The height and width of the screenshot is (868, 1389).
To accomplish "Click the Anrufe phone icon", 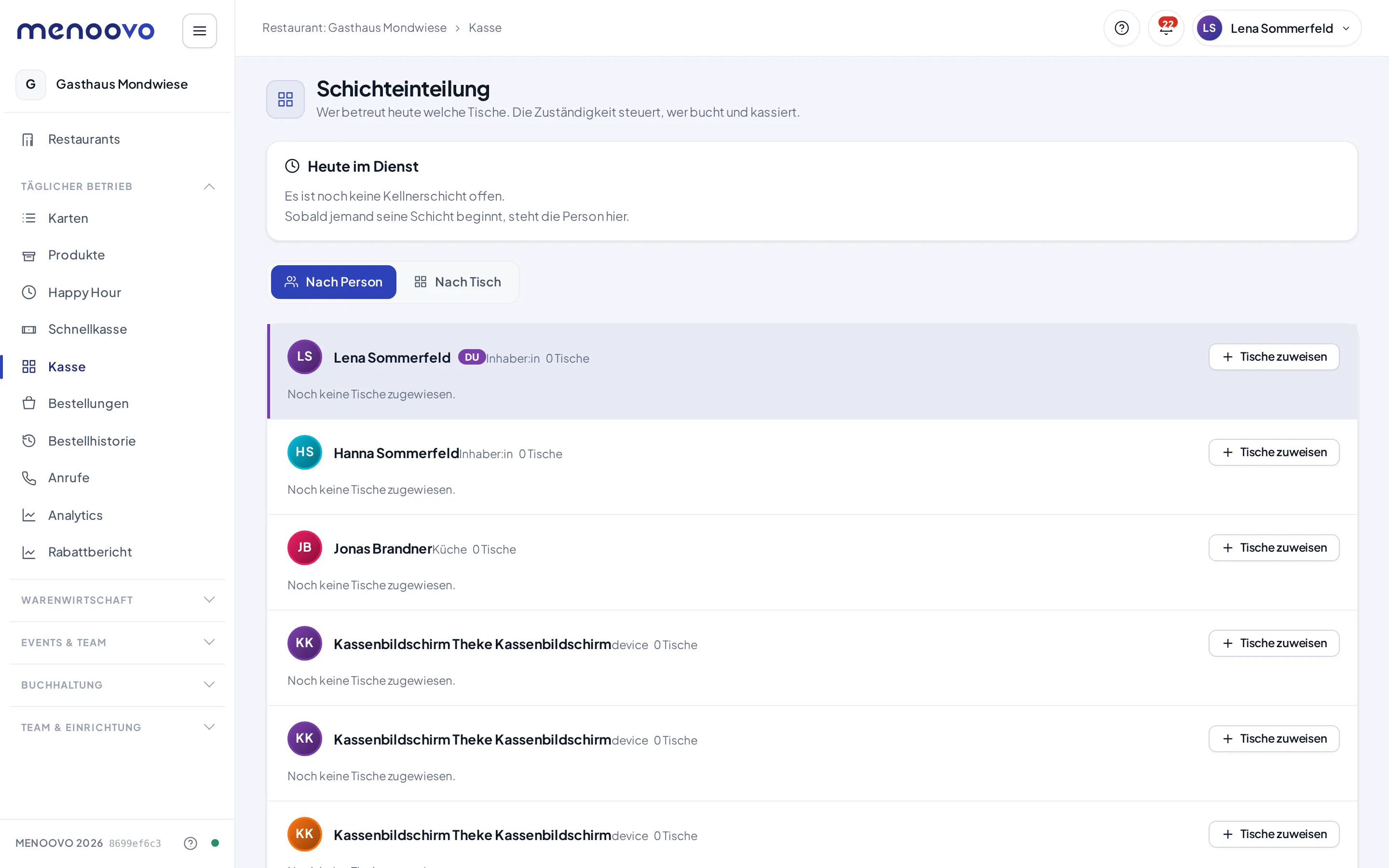I will (x=29, y=477).
